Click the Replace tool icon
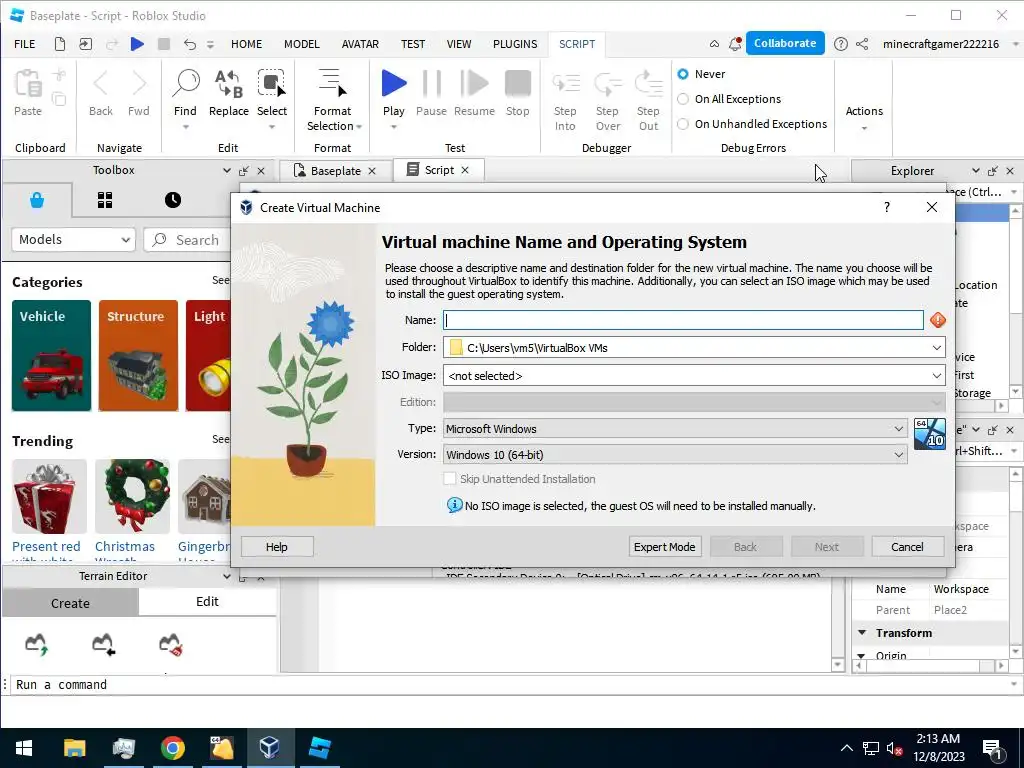The width and height of the screenshot is (1024, 768). tap(229, 84)
